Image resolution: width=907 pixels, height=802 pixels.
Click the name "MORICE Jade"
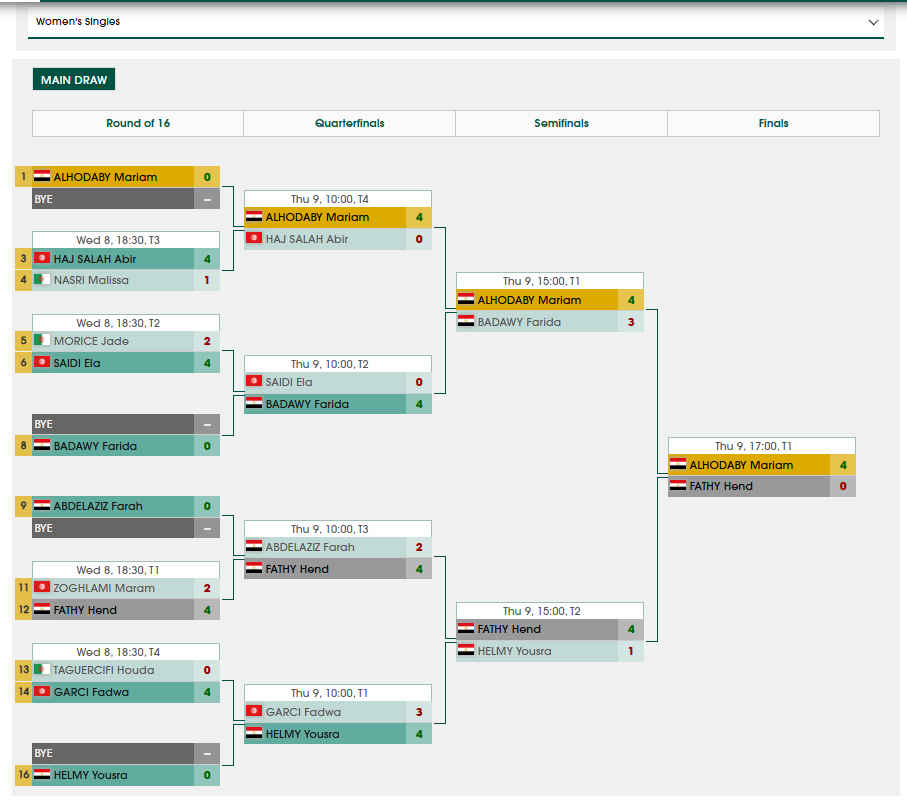pos(91,341)
